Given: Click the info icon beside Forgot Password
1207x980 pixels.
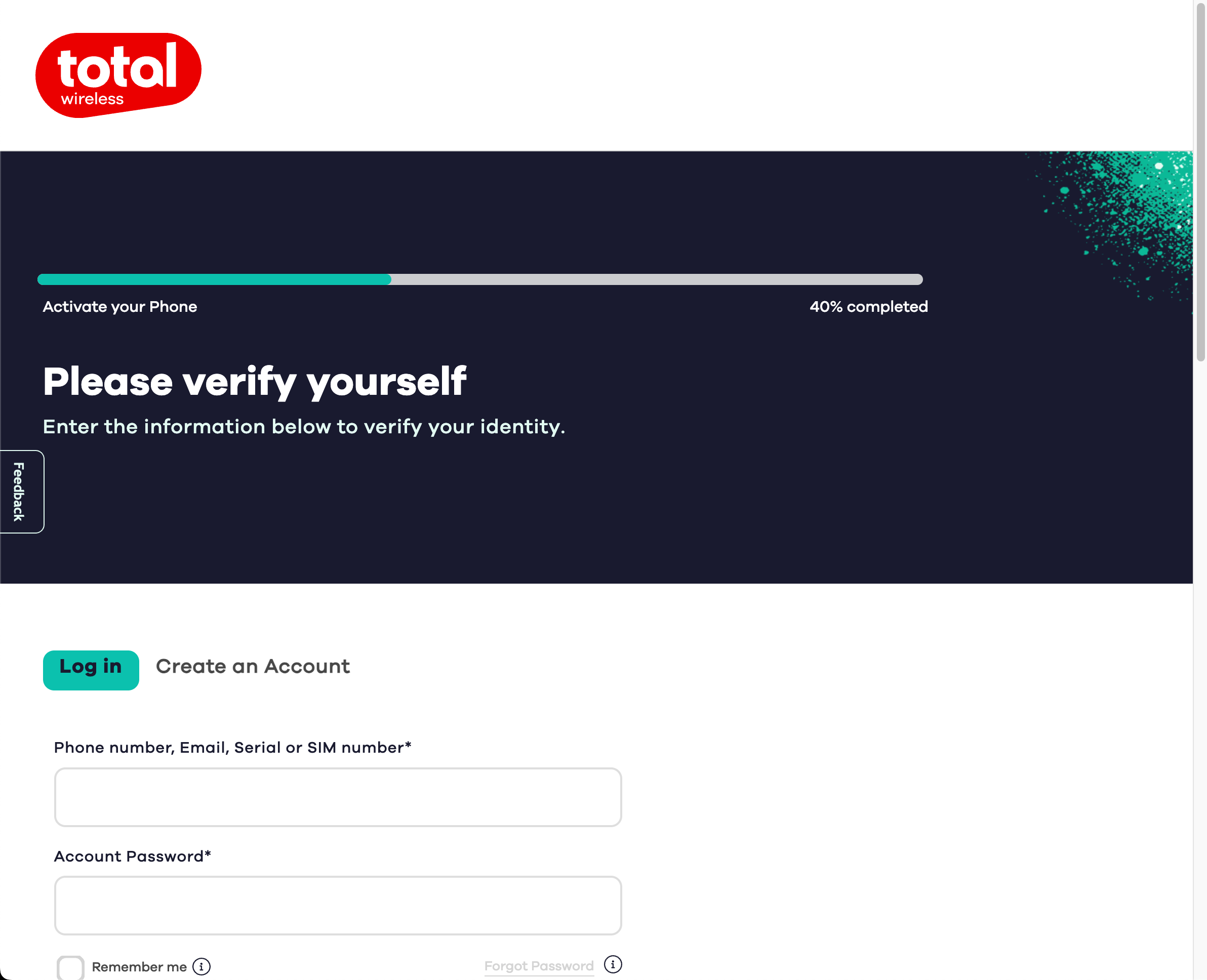Looking at the screenshot, I should (x=613, y=964).
